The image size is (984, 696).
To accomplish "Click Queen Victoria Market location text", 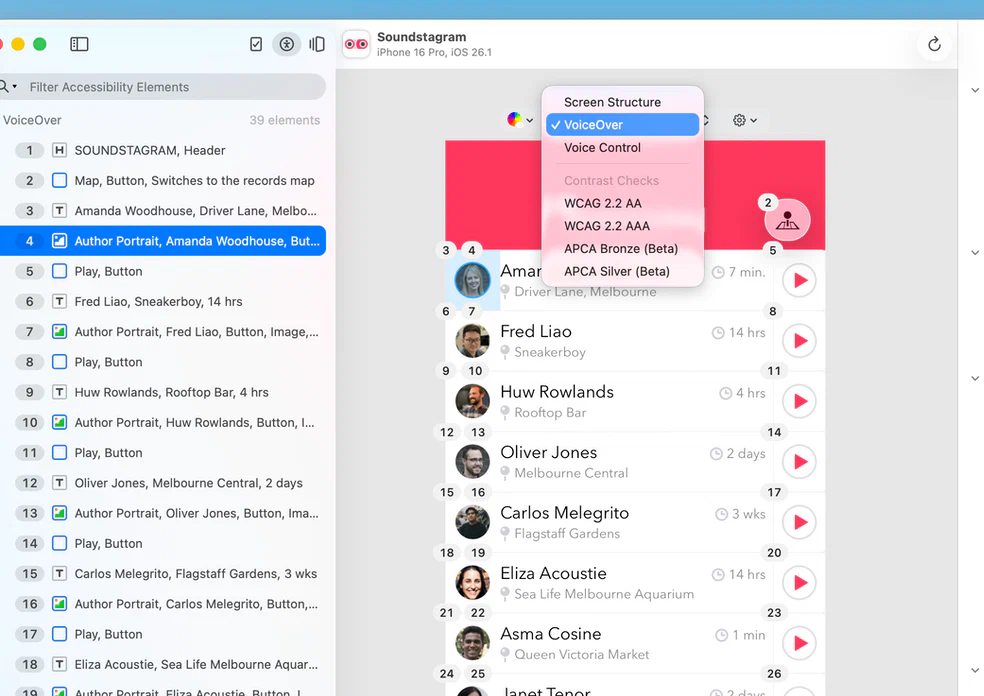I will click(x=582, y=655).
